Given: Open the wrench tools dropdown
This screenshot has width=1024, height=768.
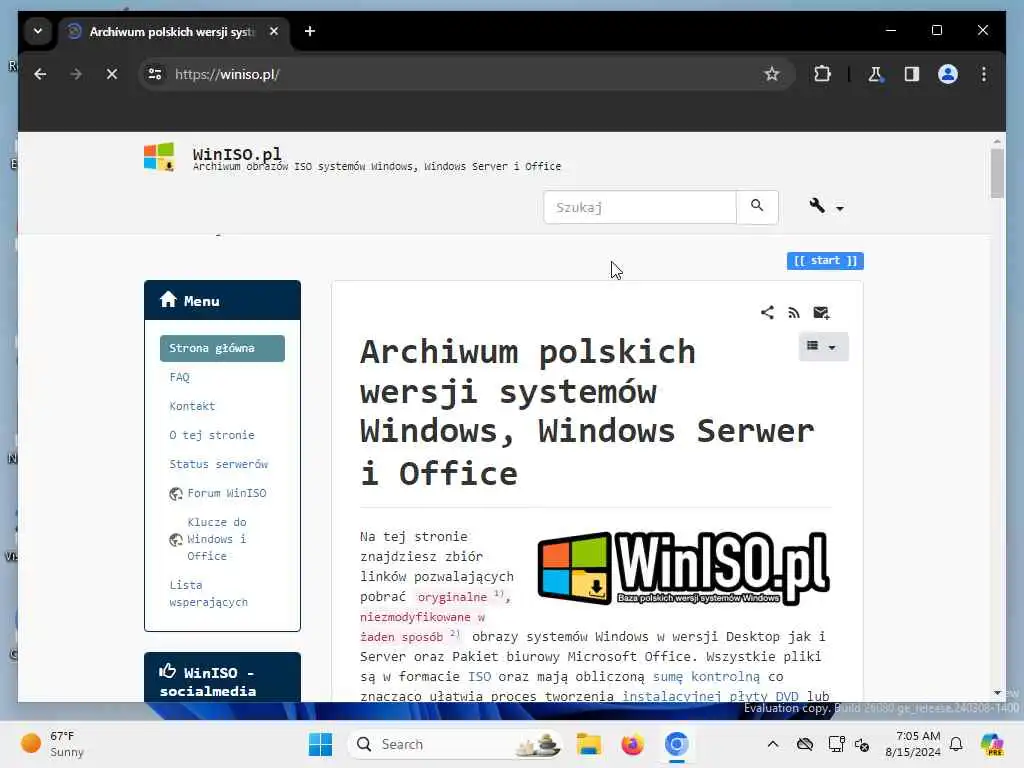Looking at the screenshot, I should click(826, 206).
